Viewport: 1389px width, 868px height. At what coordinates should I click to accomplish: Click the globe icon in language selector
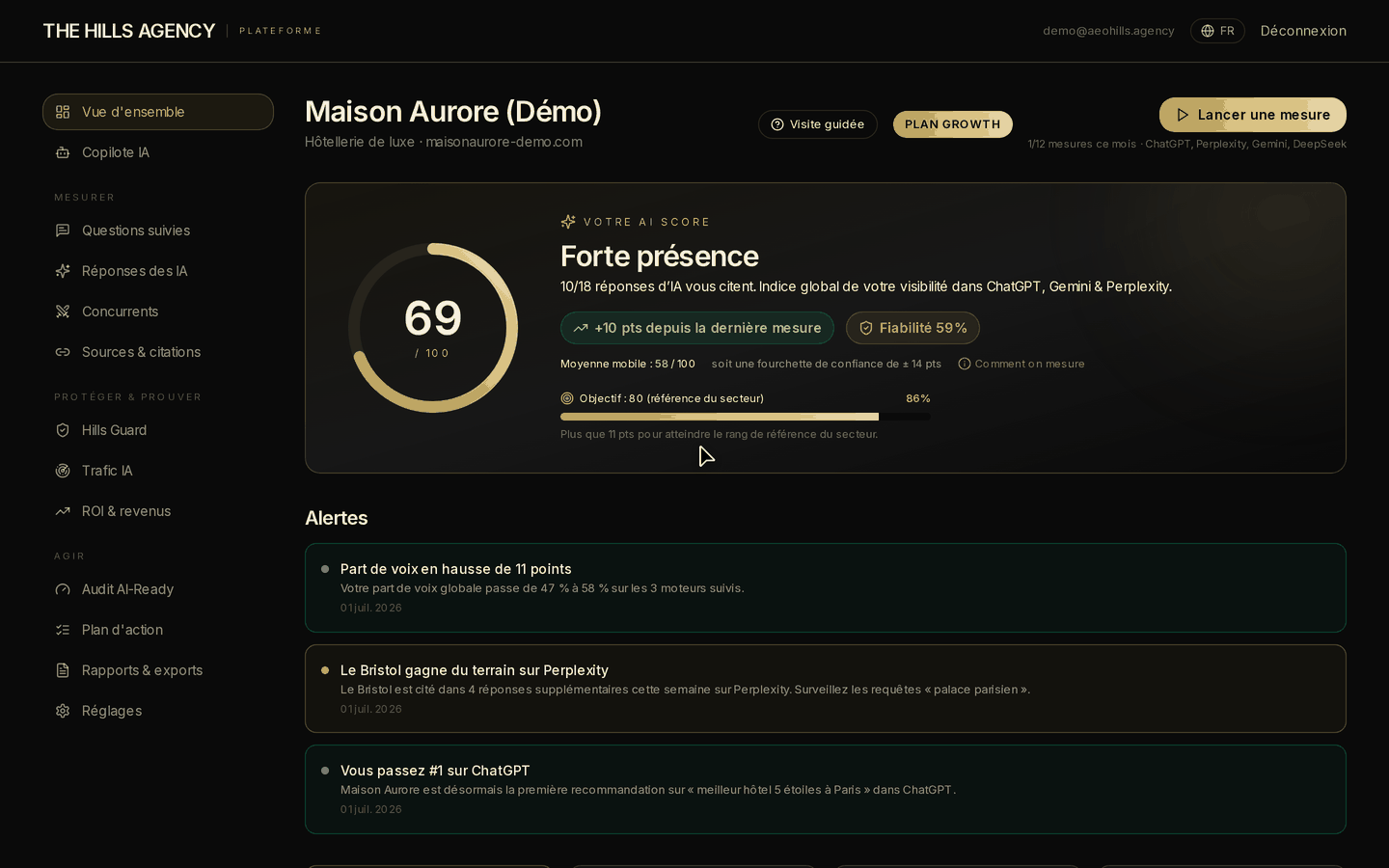click(x=1208, y=31)
